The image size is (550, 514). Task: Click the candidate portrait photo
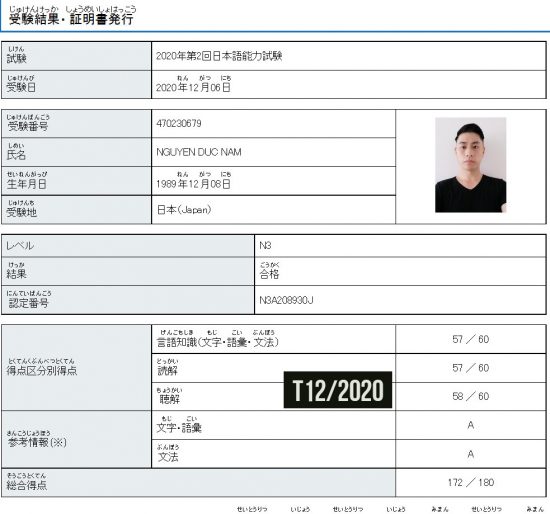[470, 165]
